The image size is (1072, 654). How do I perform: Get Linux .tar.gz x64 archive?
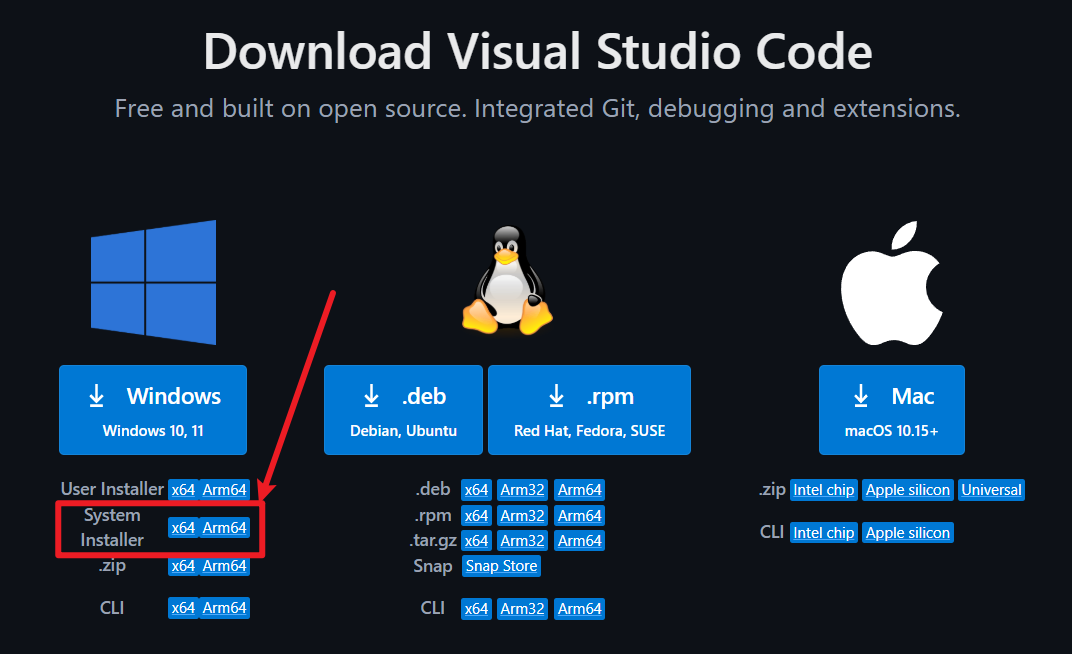coord(477,541)
